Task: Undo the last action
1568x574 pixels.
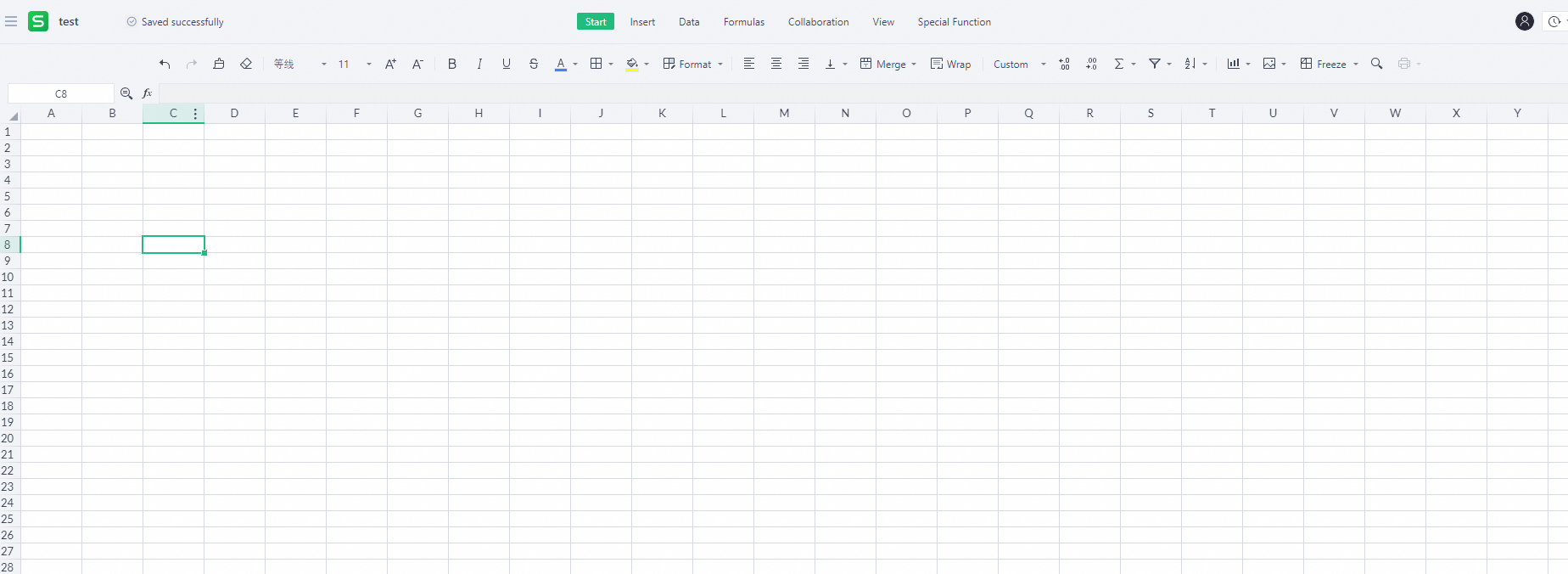Action: click(165, 64)
